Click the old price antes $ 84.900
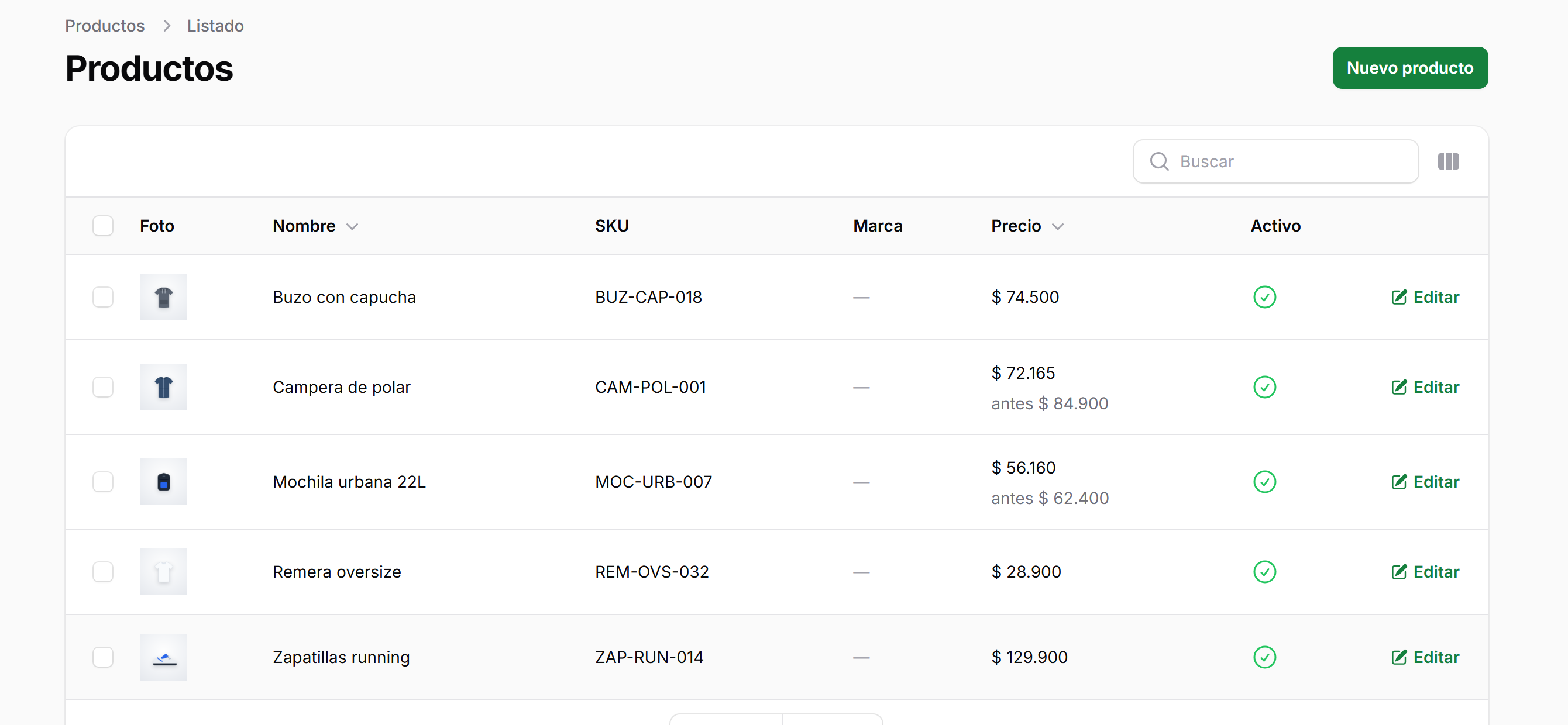The width and height of the screenshot is (1568, 725). point(1050,403)
